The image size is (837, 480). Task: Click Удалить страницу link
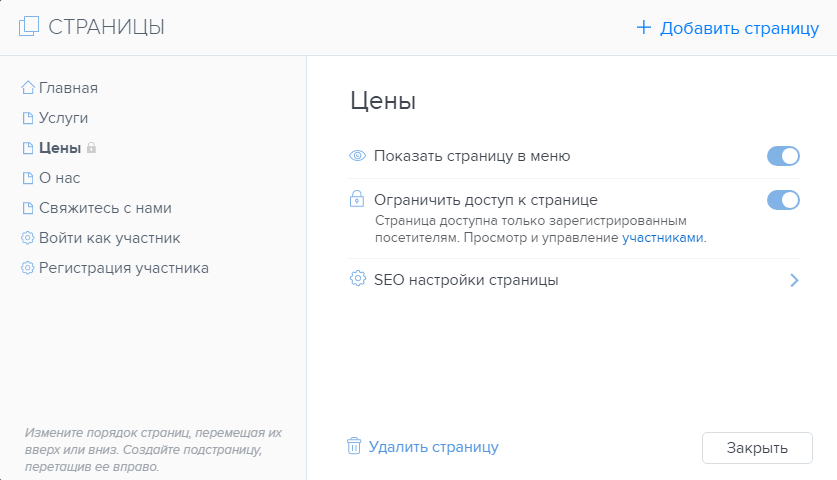[x=433, y=447]
